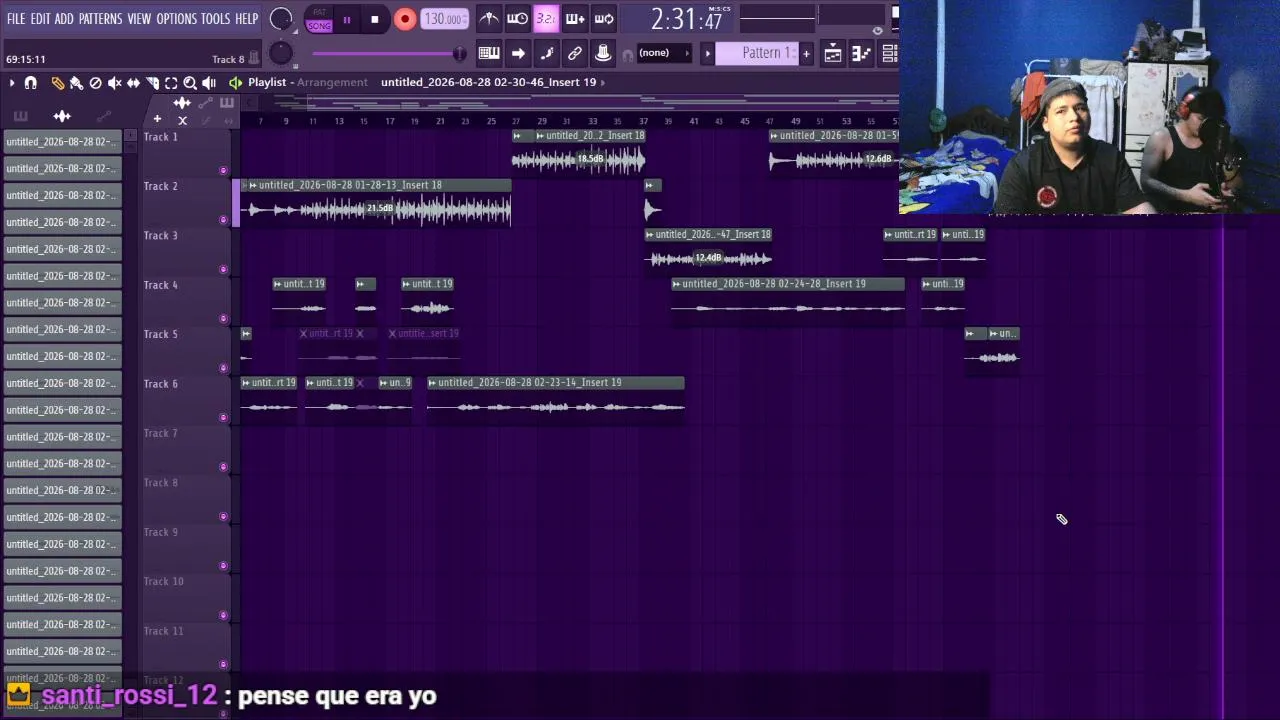Adjust the master volume knob

281,19
